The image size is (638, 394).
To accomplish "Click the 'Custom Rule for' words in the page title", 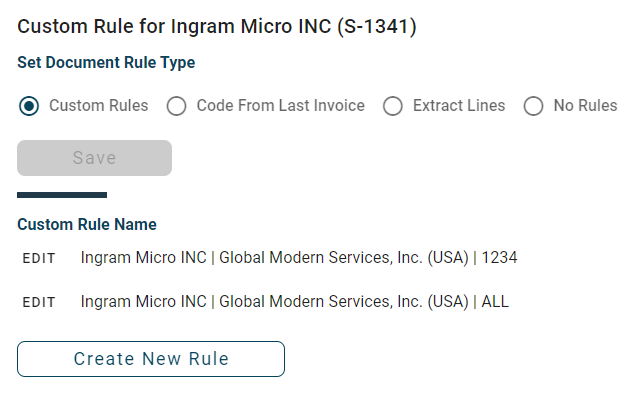I will tap(91, 27).
